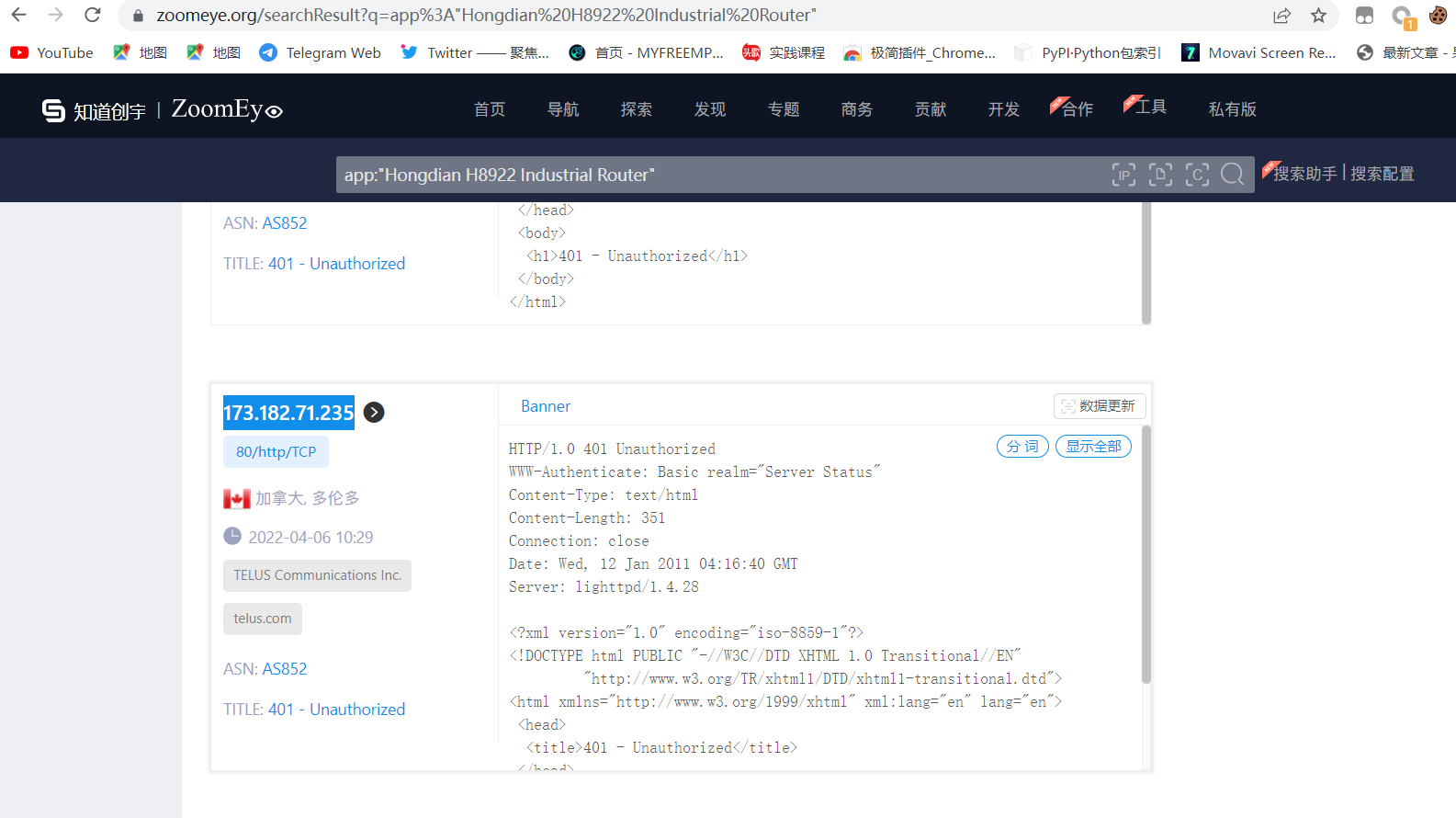Click the upper result banner scrollbar
This screenshot has width=1456, height=818.
pos(1146,262)
